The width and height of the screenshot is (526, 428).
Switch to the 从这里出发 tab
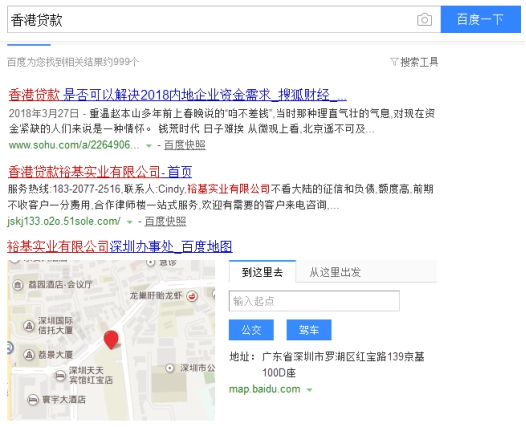(335, 272)
